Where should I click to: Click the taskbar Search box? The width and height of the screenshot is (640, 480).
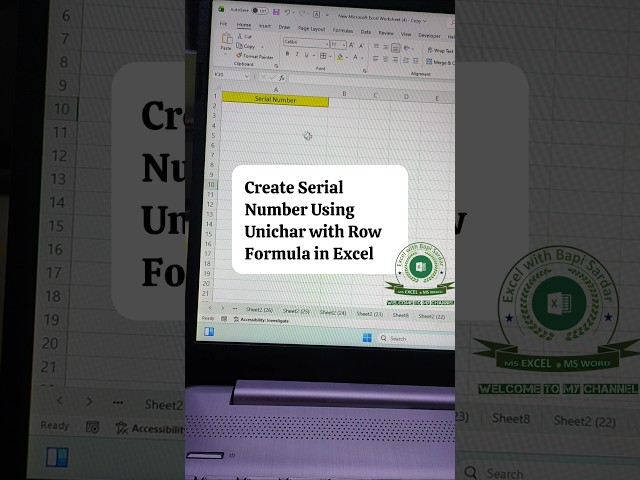(416, 339)
